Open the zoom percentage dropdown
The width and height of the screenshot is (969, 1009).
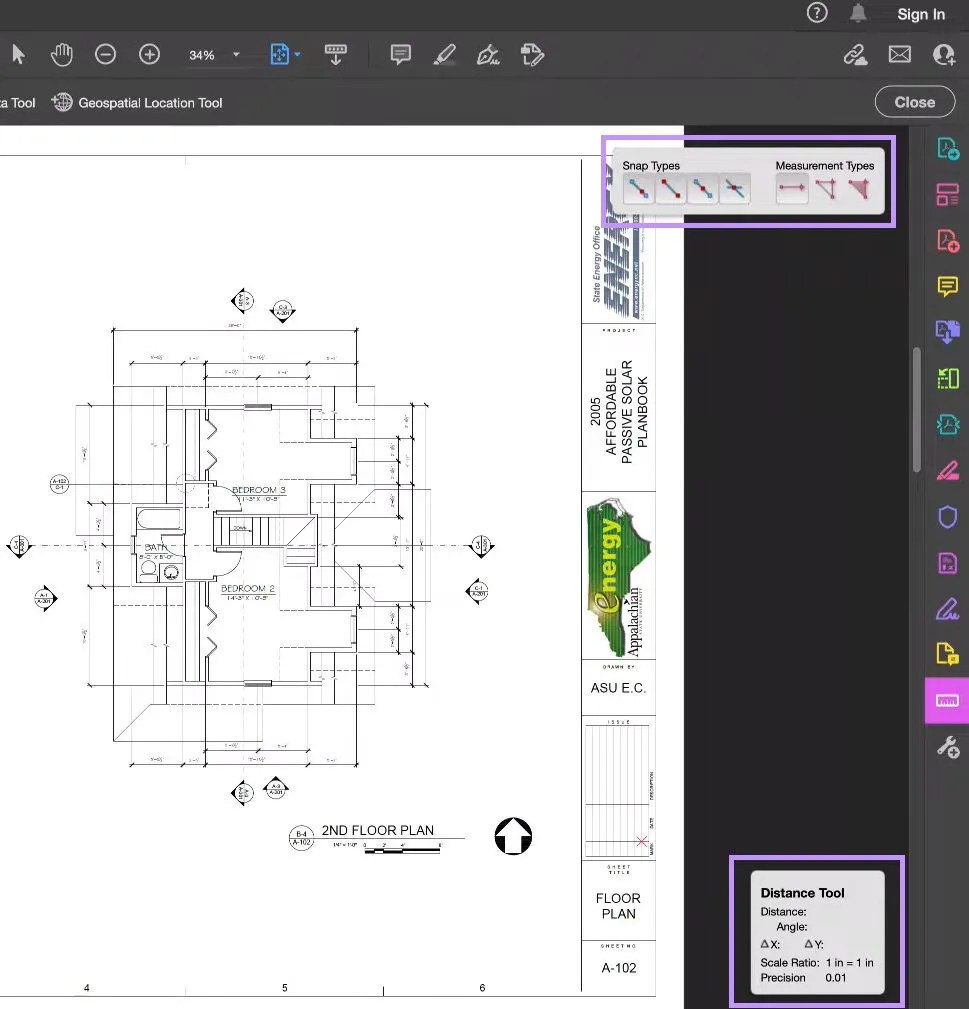coord(236,55)
